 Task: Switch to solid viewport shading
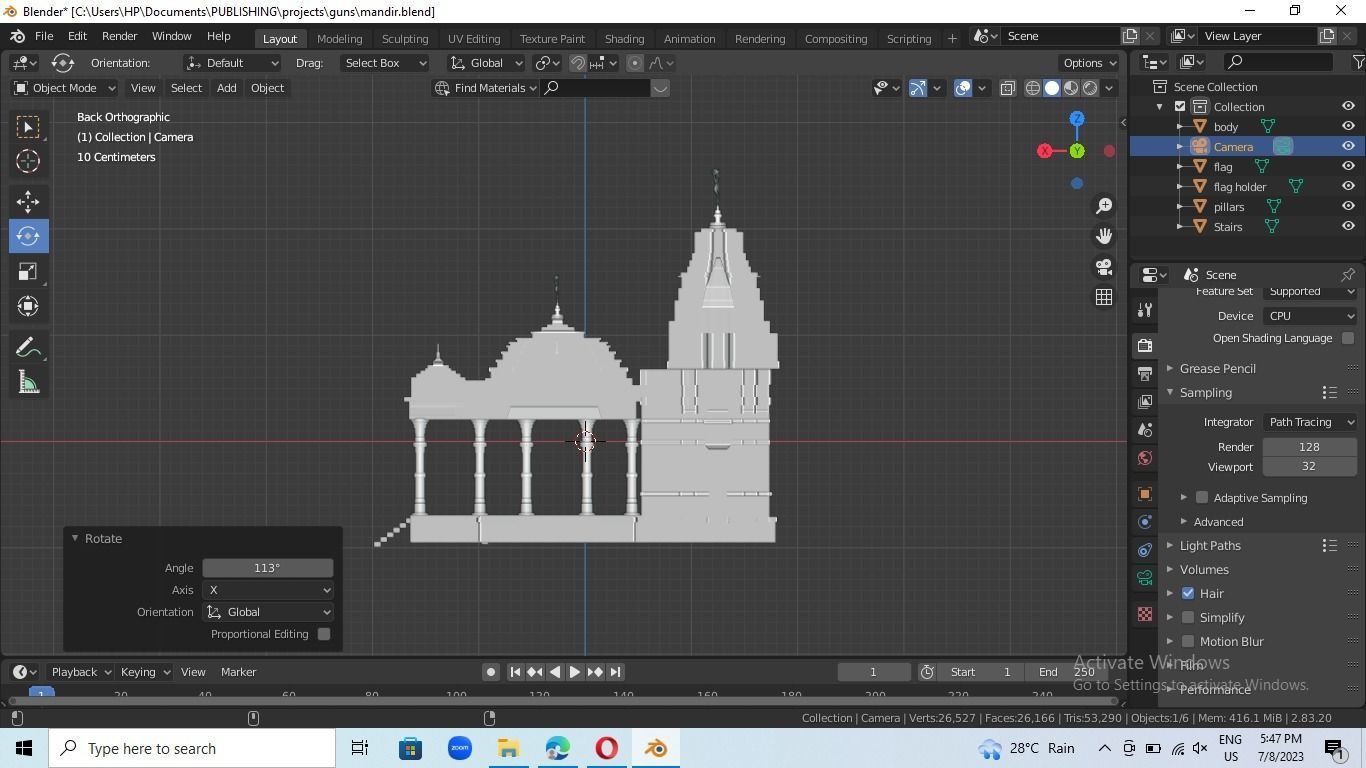(1052, 88)
